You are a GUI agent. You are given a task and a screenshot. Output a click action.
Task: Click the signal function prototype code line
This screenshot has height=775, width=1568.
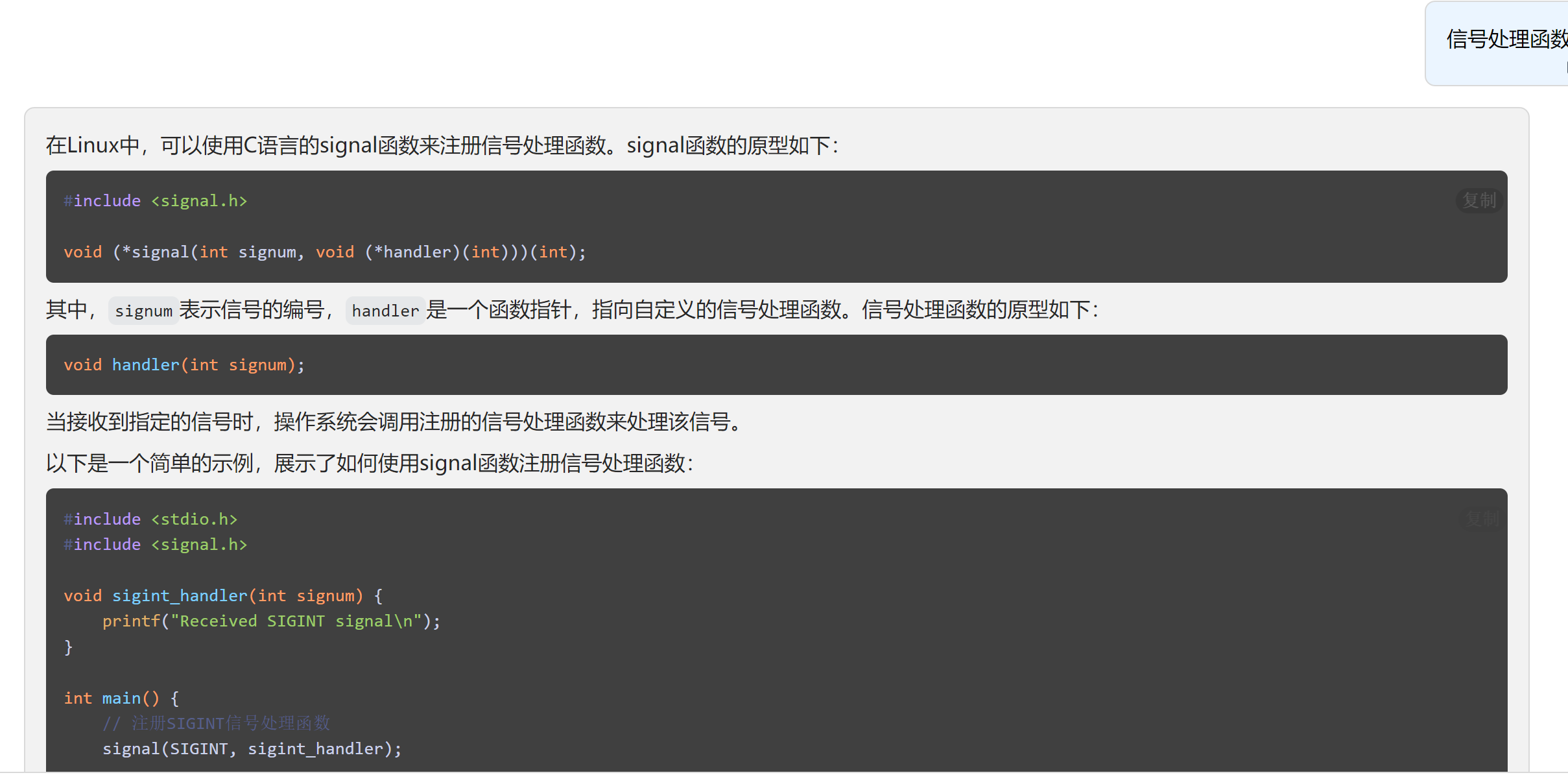click(324, 252)
